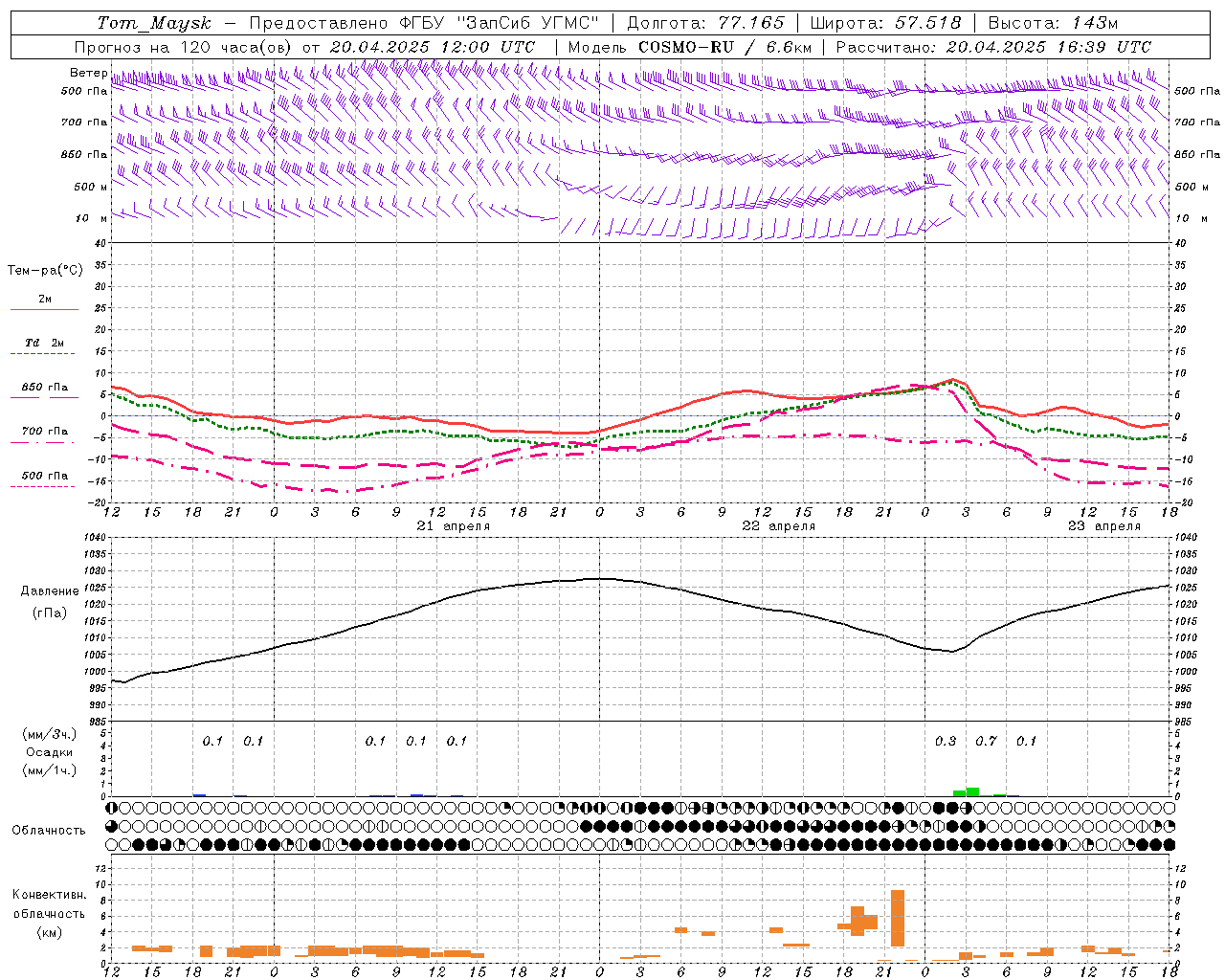Click the "Td 2м" dew point legend label
This screenshot has height=980, width=1225.
pos(44,343)
